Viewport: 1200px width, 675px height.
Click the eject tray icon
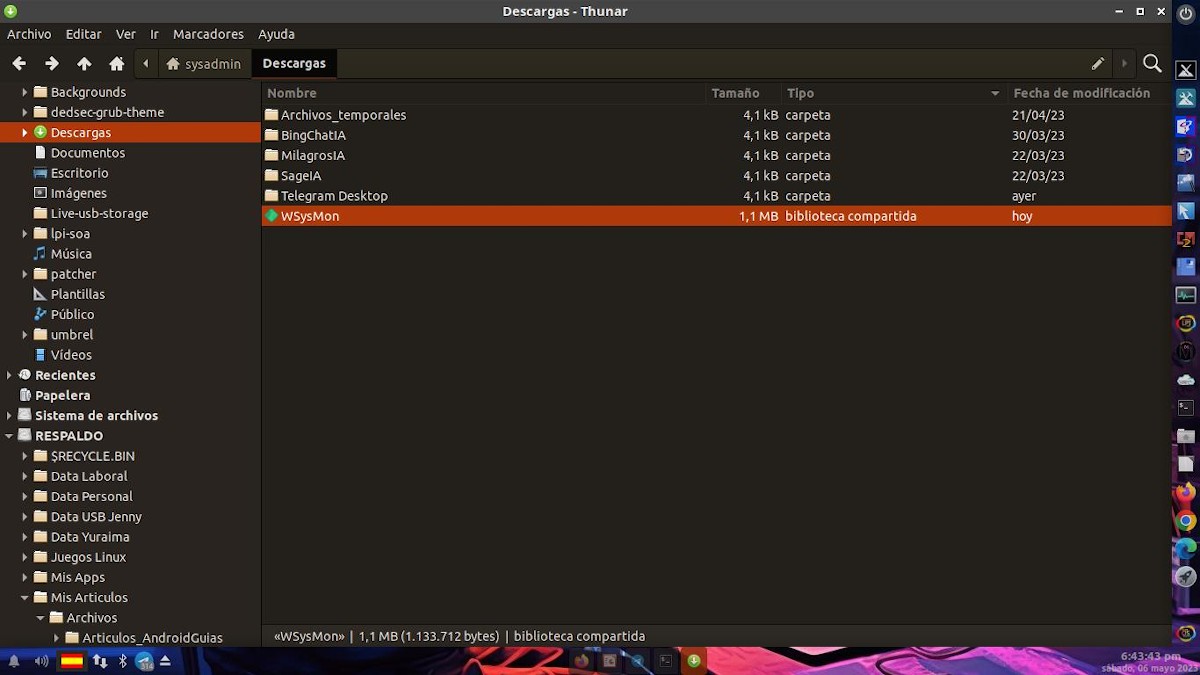165,661
